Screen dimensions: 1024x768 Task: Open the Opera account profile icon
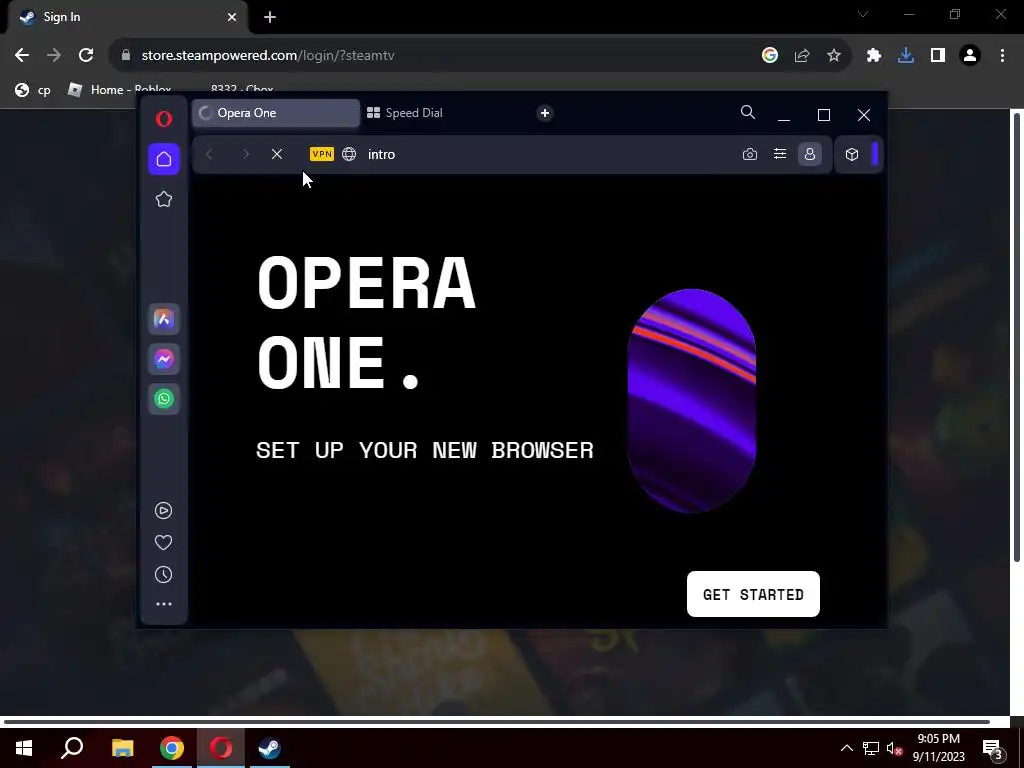pyautogui.click(x=810, y=154)
